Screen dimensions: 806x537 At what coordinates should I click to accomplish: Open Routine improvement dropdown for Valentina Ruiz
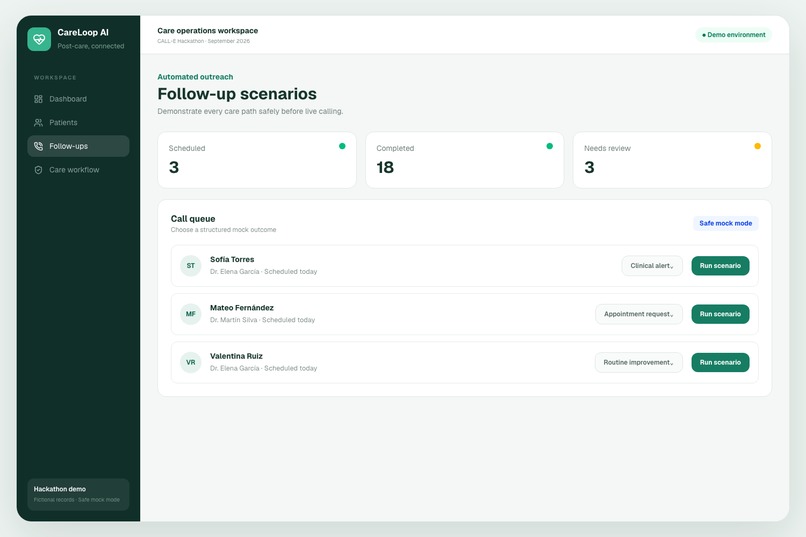(x=638, y=362)
